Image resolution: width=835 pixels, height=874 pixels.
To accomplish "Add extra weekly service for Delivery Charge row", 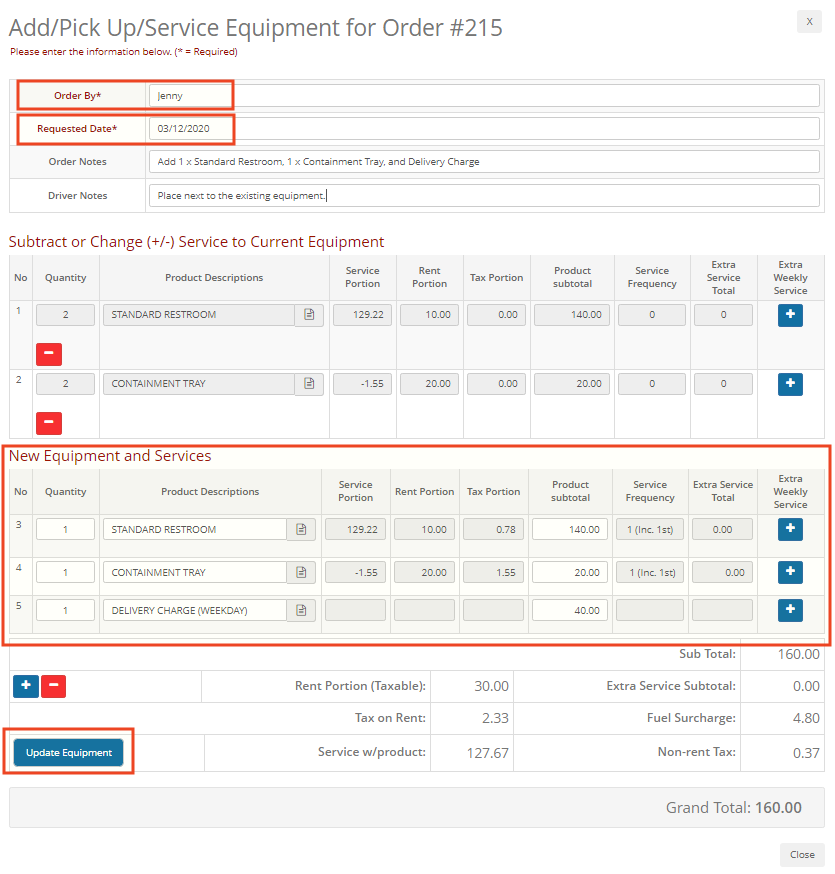I will (x=790, y=610).
